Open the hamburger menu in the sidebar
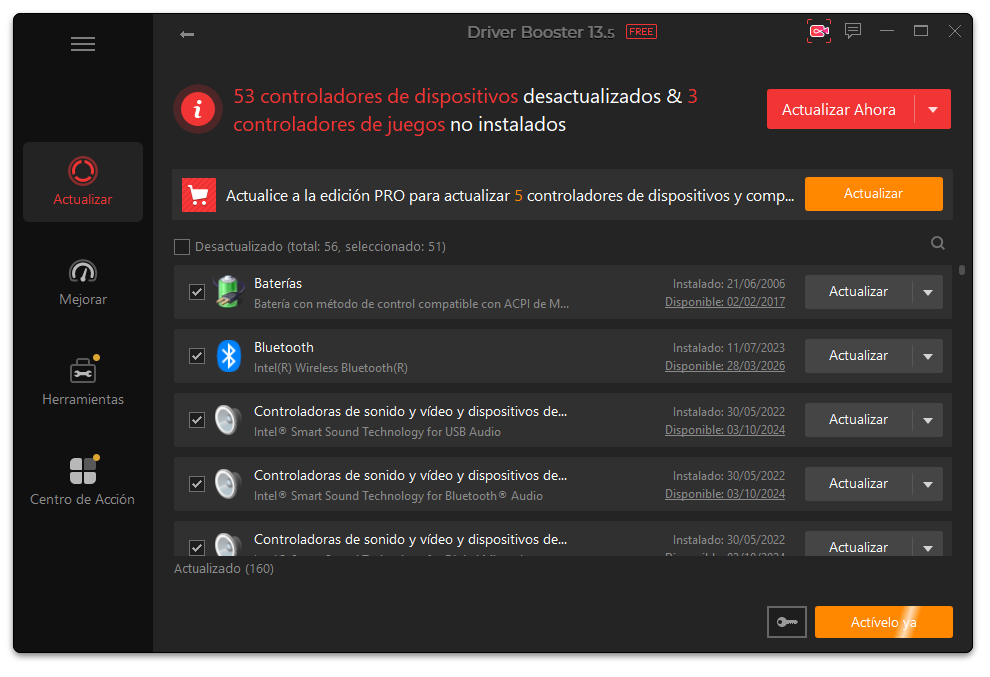Screen dimensions: 990x677 tap(83, 44)
